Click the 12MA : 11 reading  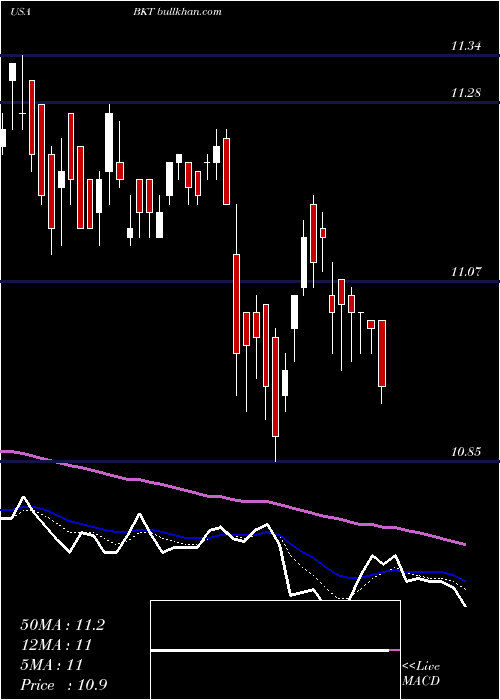pos(56,645)
